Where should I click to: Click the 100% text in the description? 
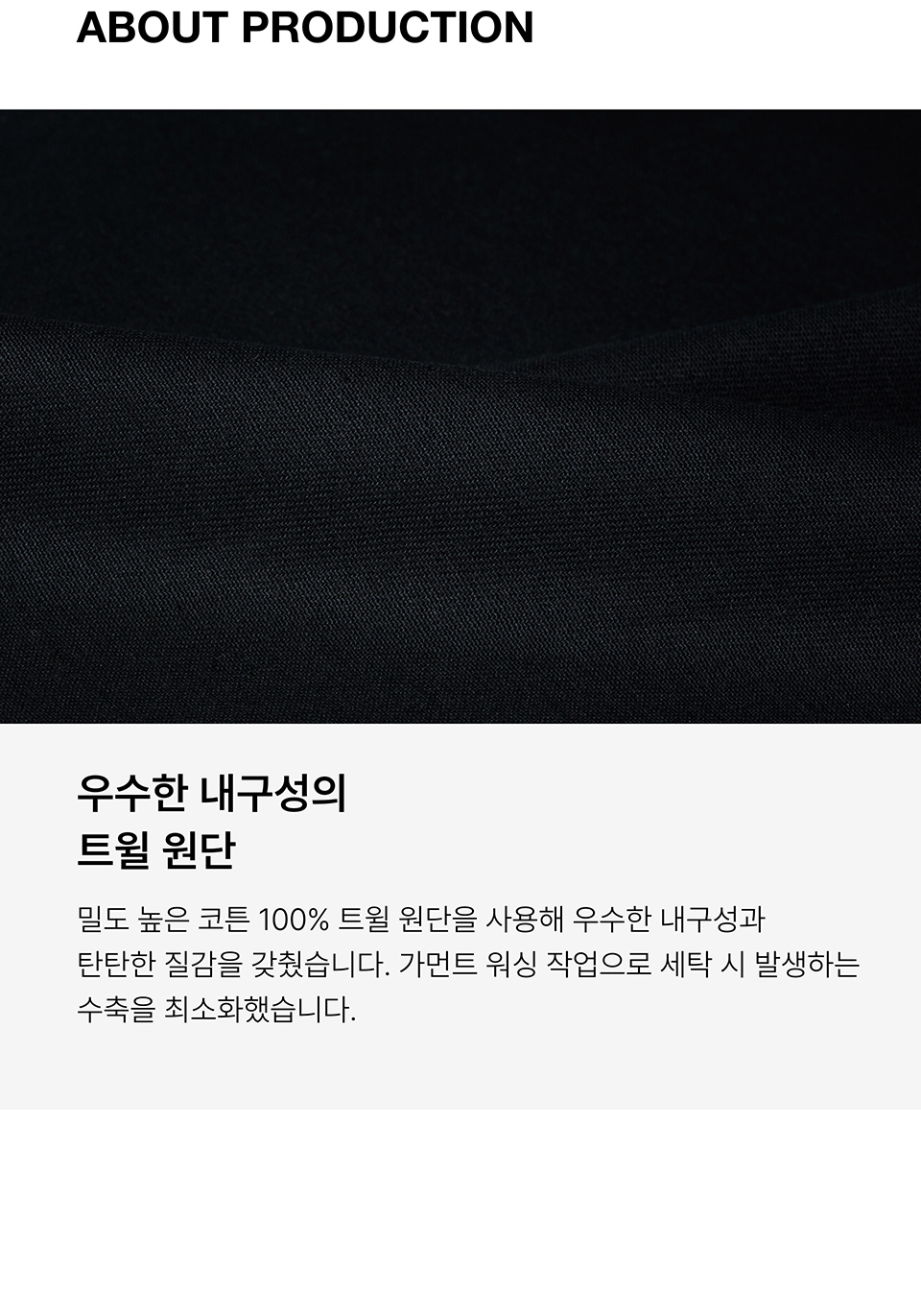(295, 920)
